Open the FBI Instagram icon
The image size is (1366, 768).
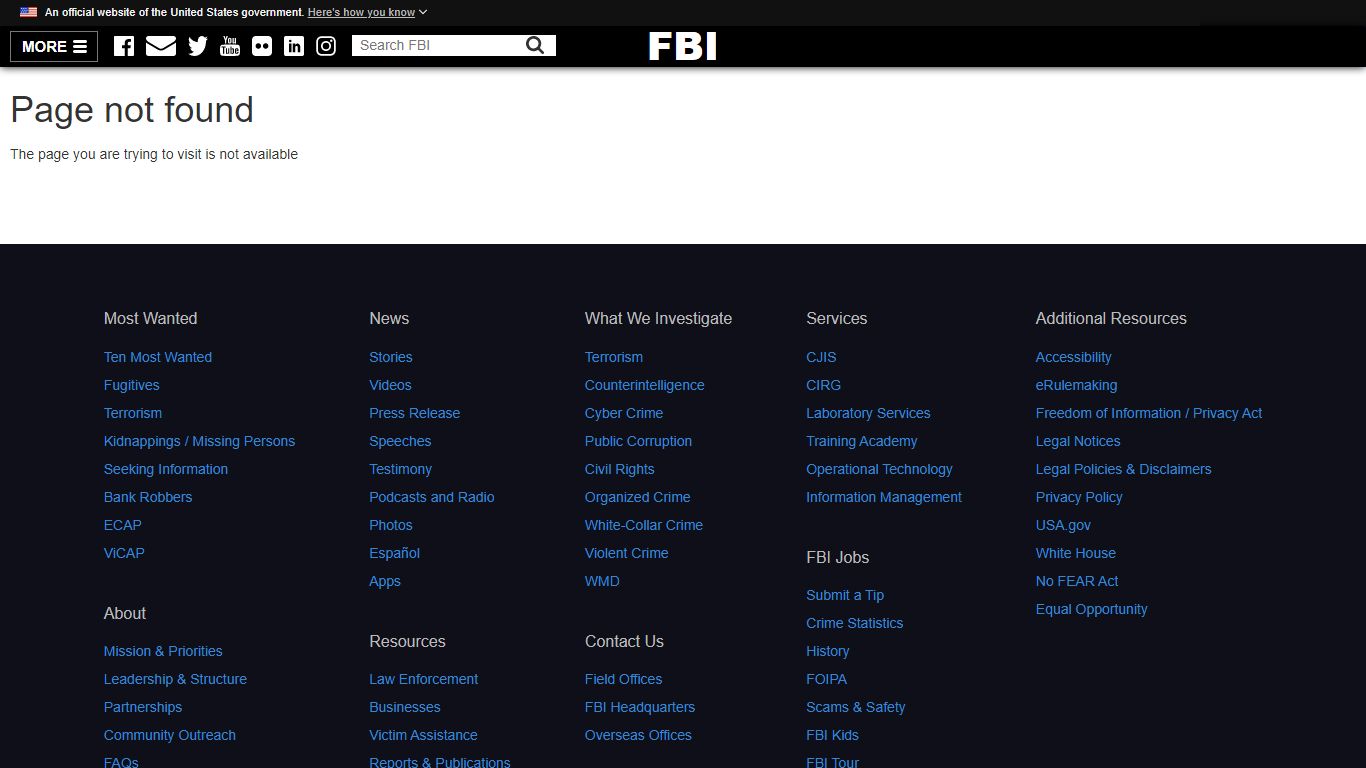pos(326,46)
